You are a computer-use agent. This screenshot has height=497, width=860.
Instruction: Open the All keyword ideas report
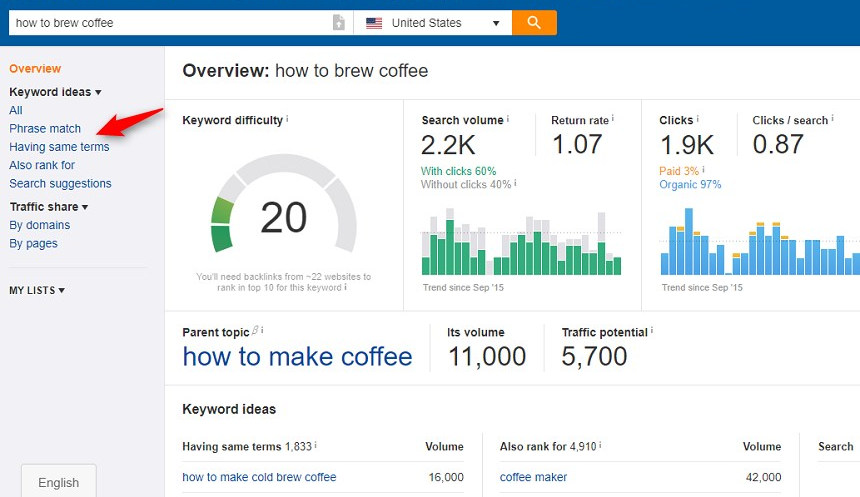click(x=16, y=110)
